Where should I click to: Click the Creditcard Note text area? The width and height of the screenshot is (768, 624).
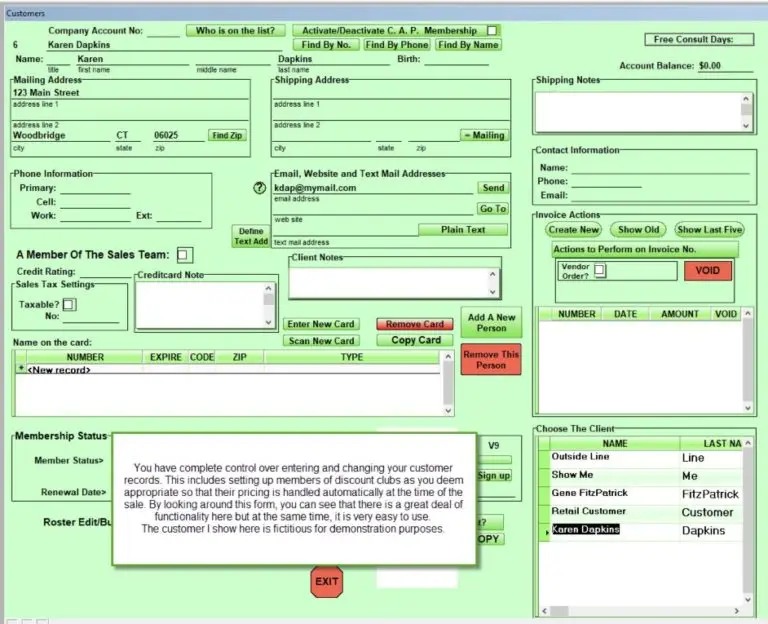pyautogui.click(x=200, y=305)
